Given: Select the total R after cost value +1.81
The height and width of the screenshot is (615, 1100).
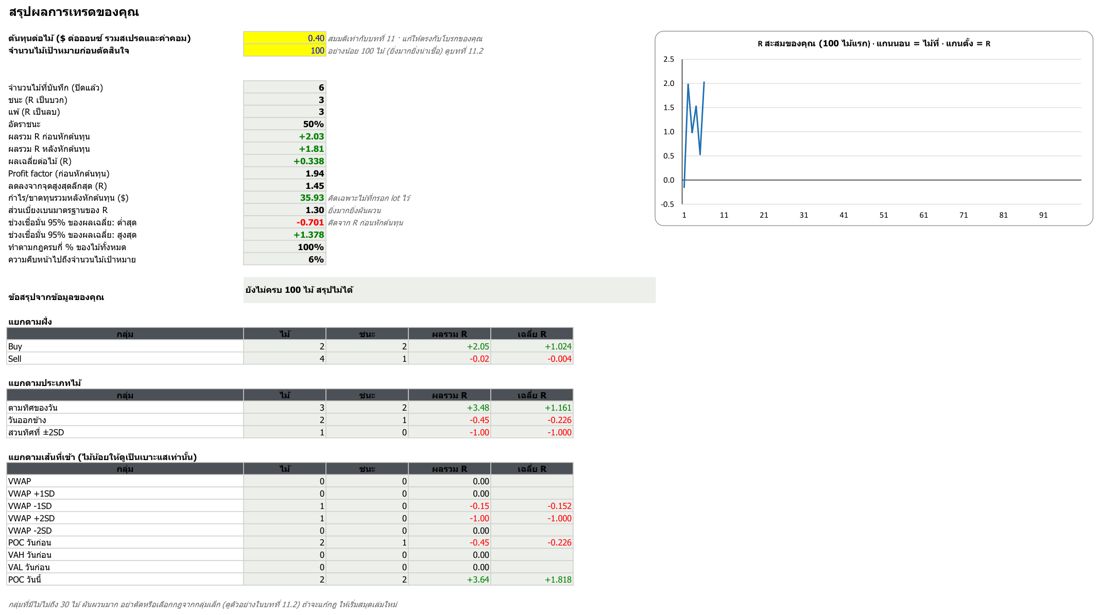Looking at the screenshot, I should click(284, 149).
